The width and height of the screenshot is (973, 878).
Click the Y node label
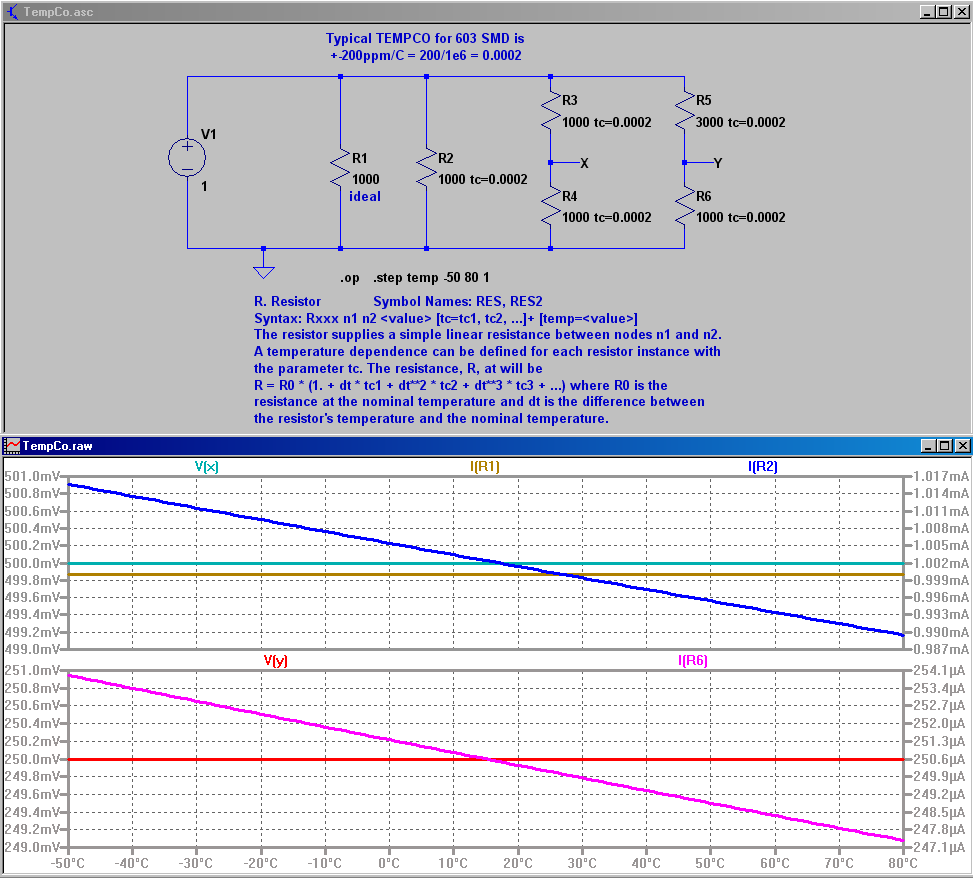[718, 163]
